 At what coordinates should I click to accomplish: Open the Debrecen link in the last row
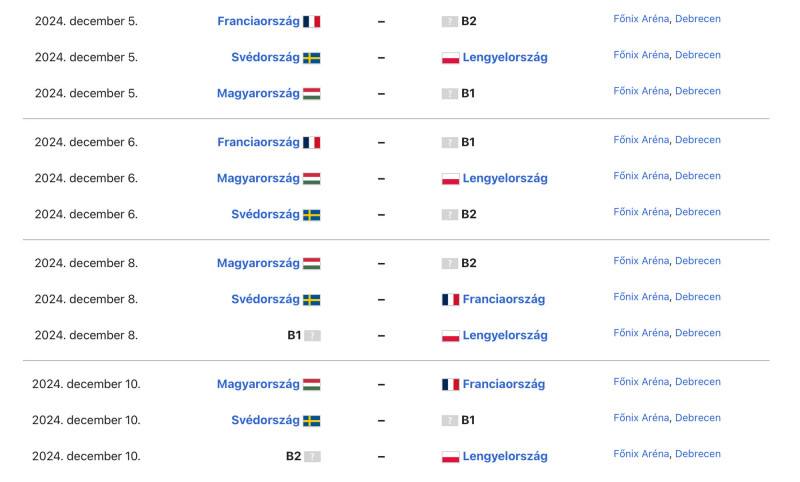click(x=698, y=454)
